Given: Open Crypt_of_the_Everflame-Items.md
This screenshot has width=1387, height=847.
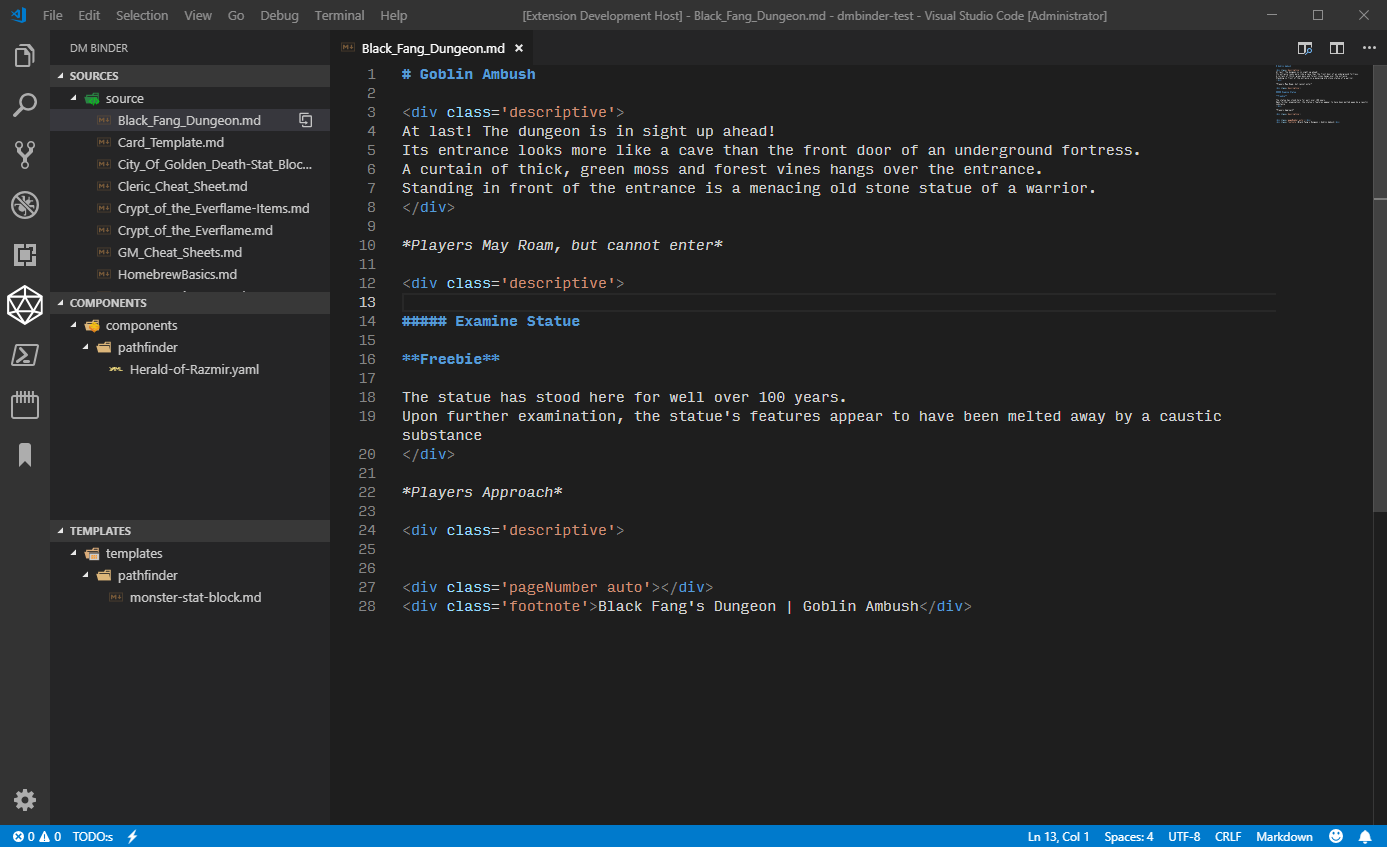Looking at the screenshot, I should 190,208.
